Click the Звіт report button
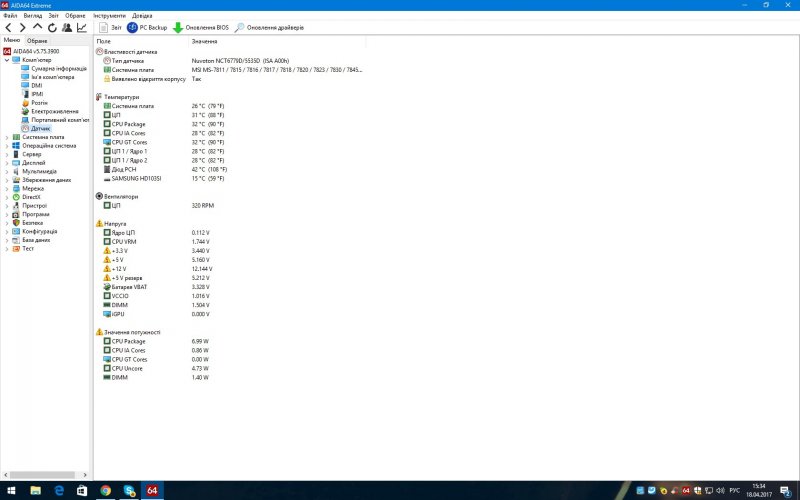 pos(109,27)
